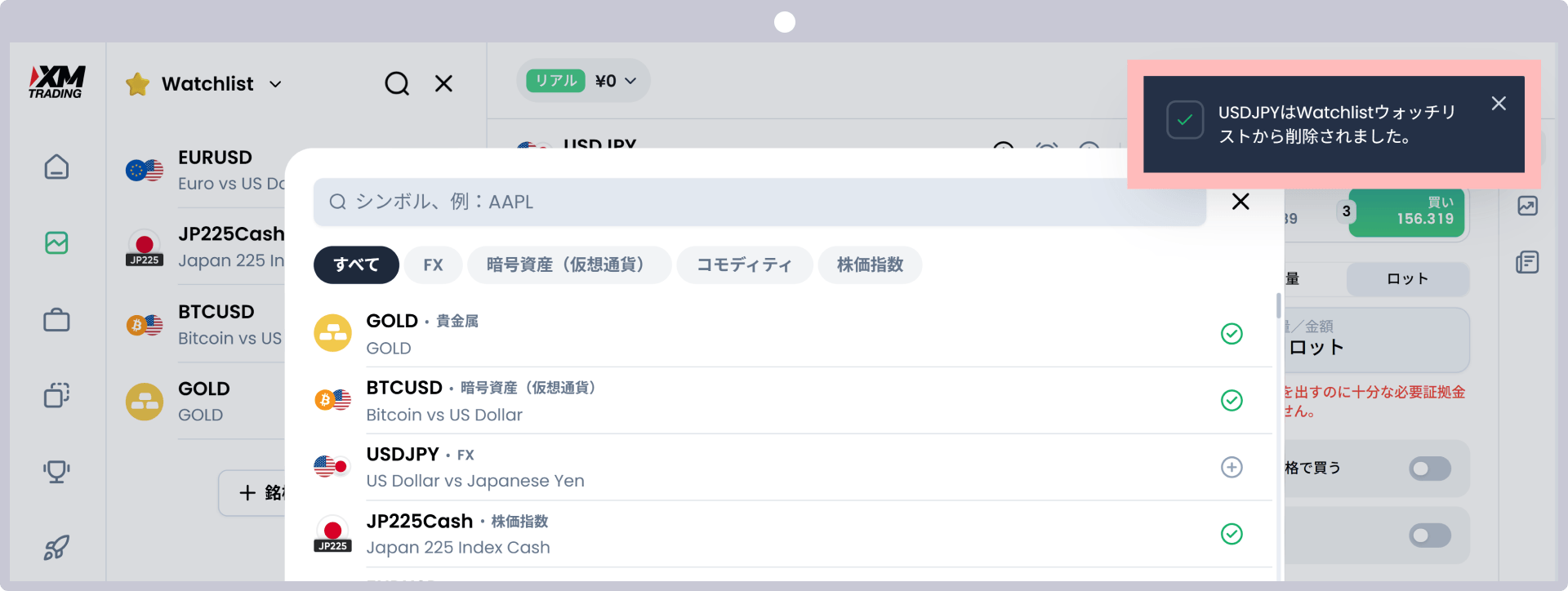Add USDJPY to watchlist with plus icon
Screen dimensions: 1568x591
(x=1232, y=467)
